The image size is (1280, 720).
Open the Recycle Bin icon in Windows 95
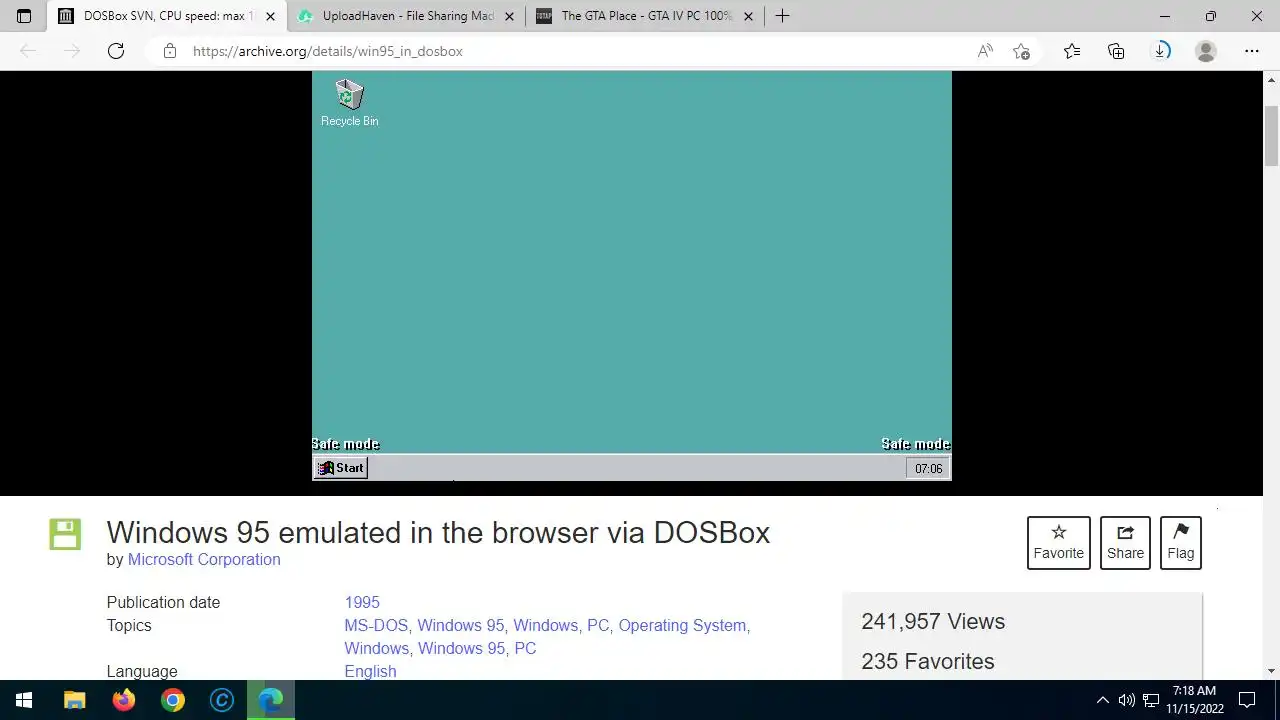pyautogui.click(x=349, y=103)
